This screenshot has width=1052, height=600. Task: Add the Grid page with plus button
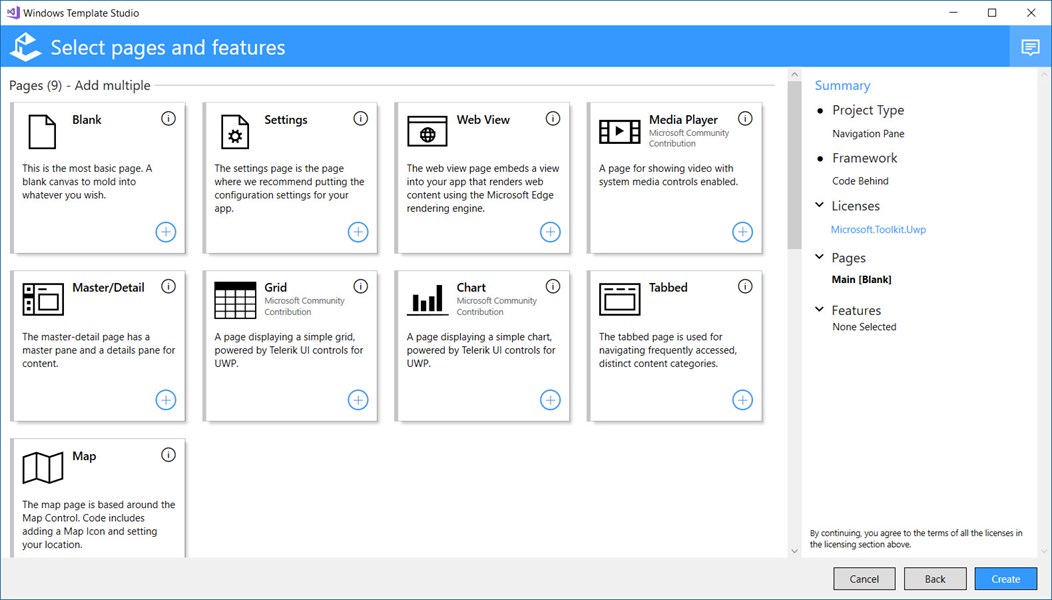coord(358,400)
